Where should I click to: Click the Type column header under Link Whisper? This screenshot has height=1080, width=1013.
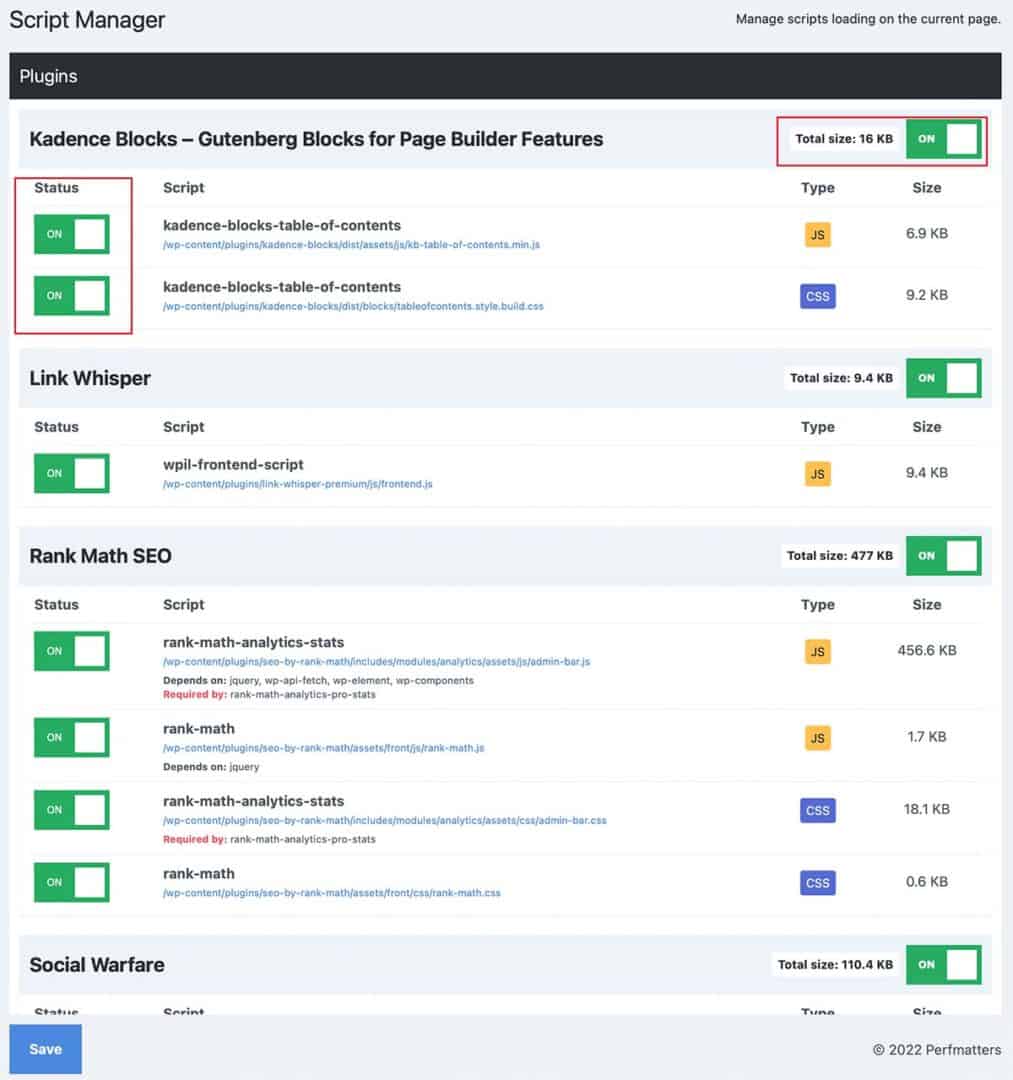[817, 427]
